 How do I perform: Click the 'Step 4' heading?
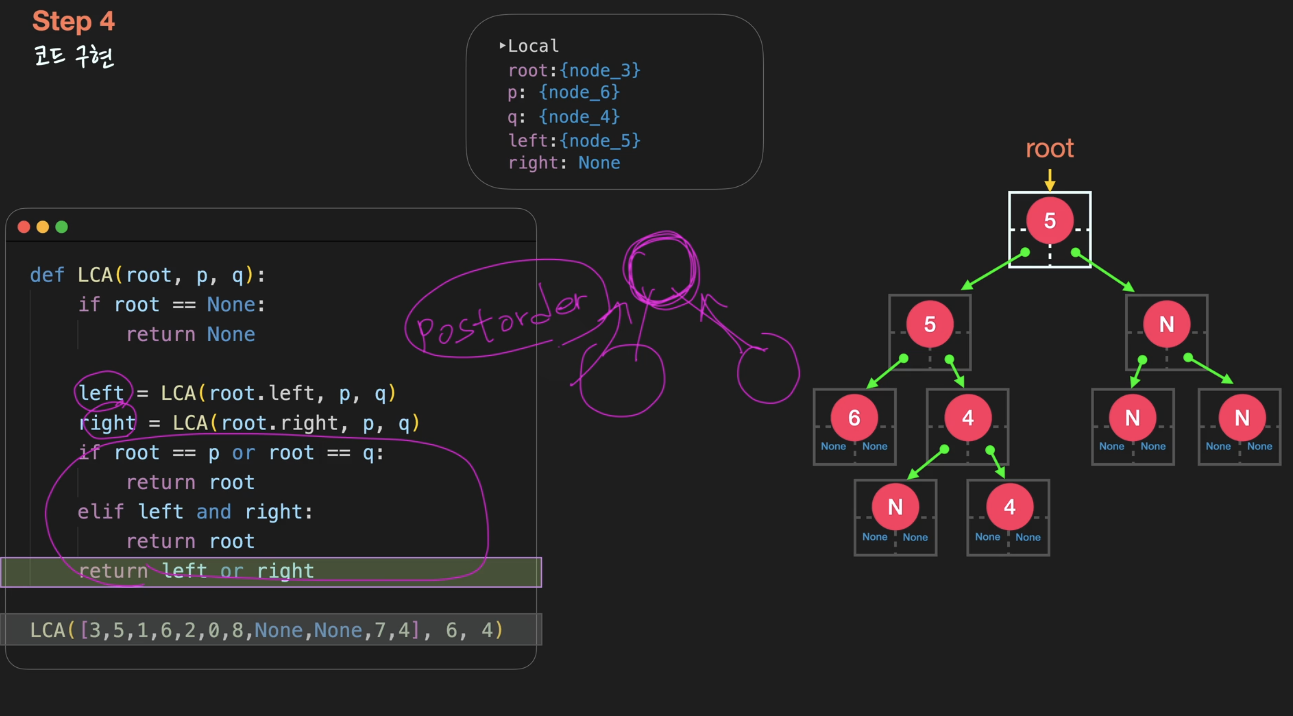coord(74,21)
